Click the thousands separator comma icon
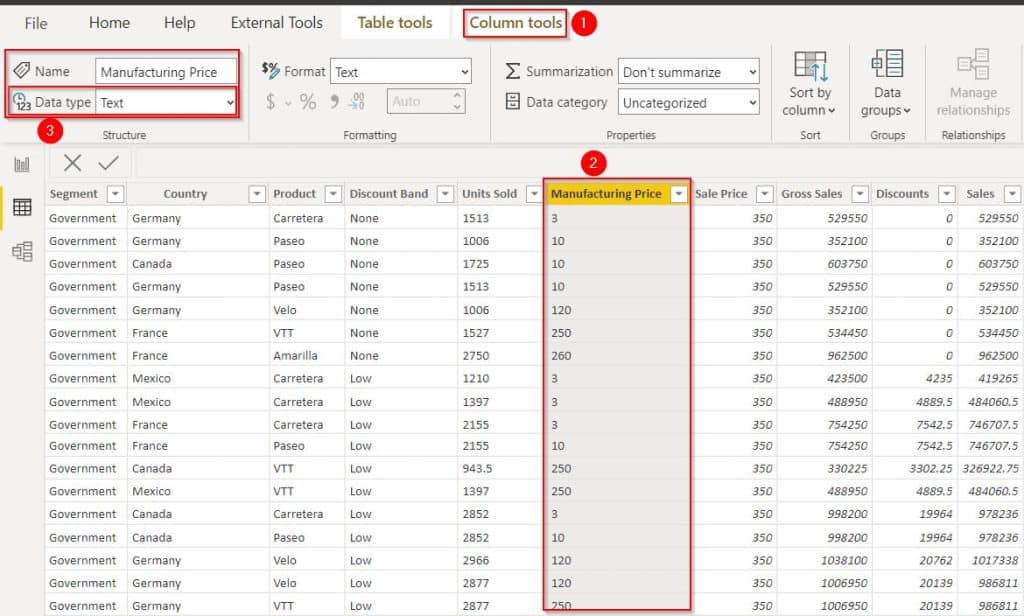This screenshot has height=616, width=1024. click(334, 101)
